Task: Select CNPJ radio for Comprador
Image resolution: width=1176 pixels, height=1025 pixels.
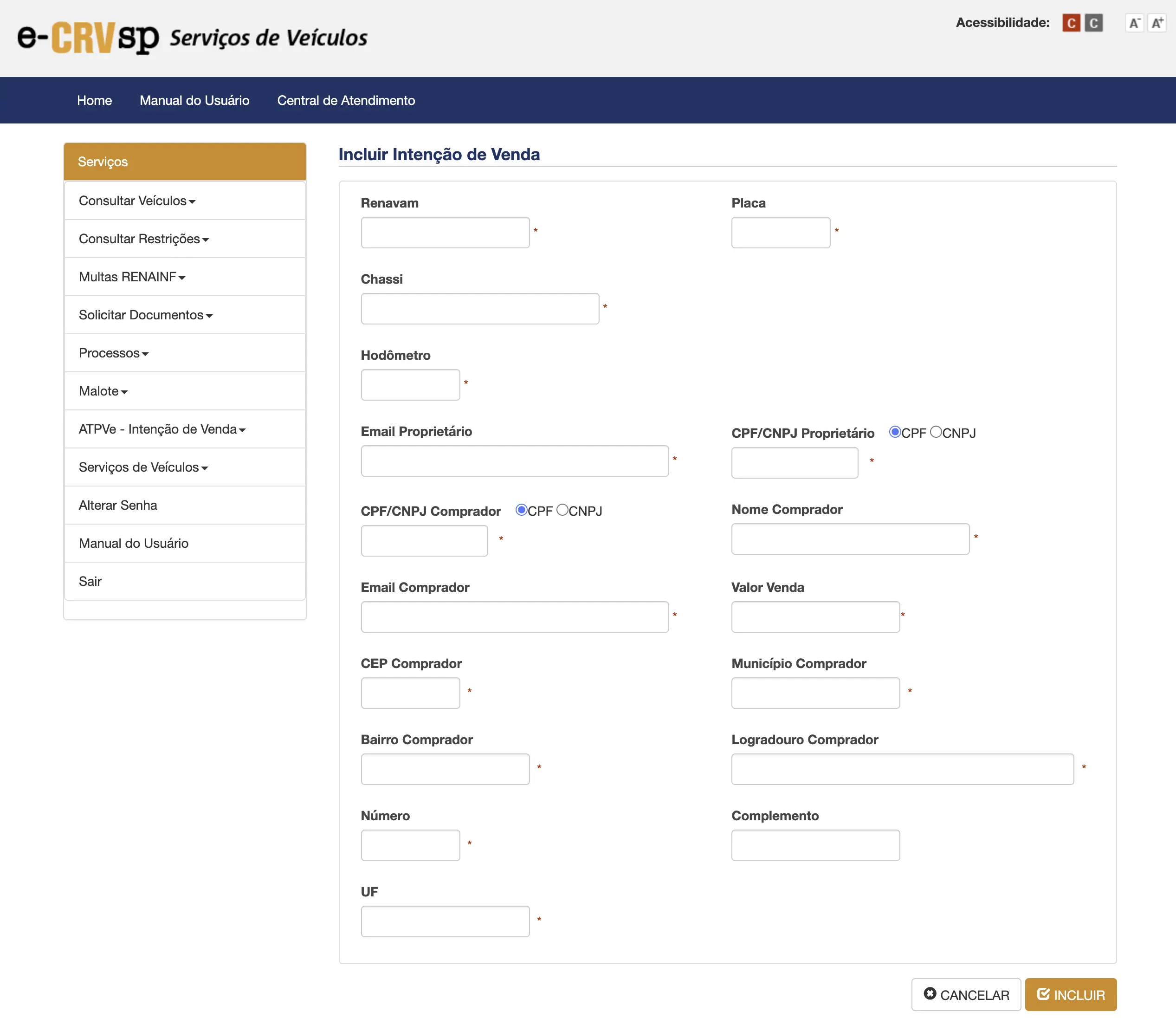Action: tap(562, 510)
